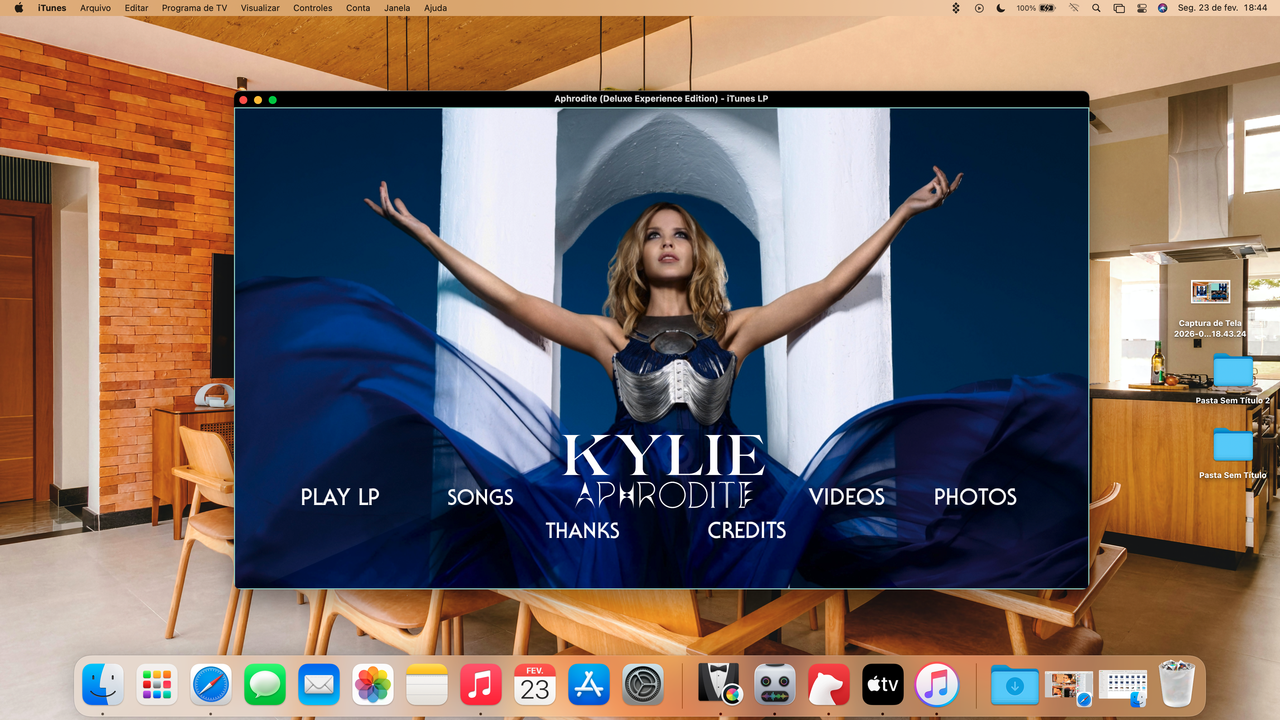The width and height of the screenshot is (1280, 720).
Task: Open the Janela menu
Action: click(x=397, y=8)
